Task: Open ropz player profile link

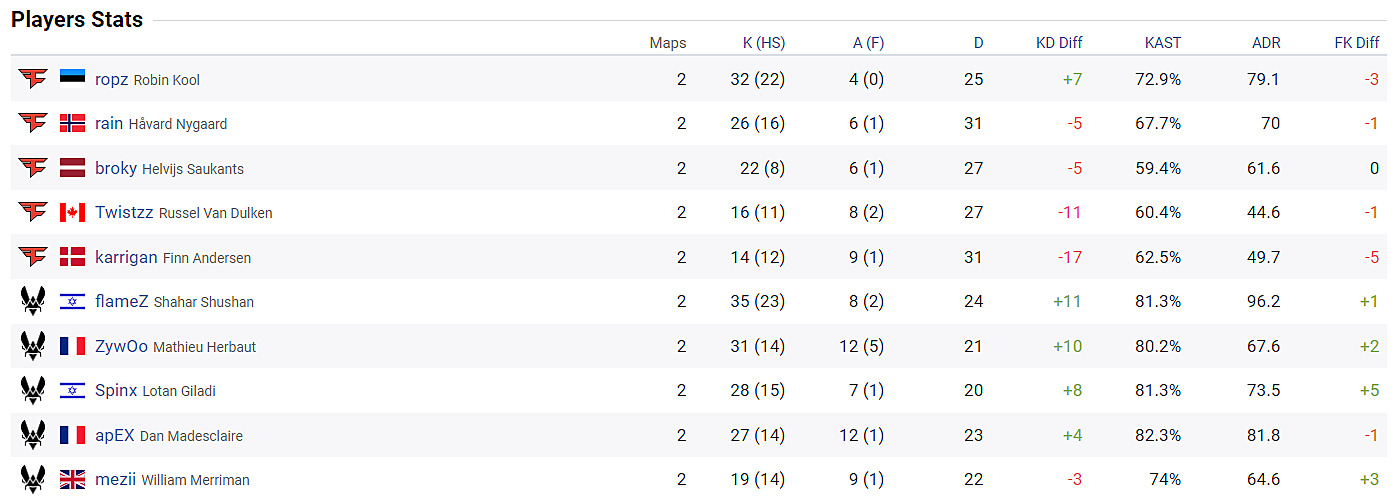Action: [x=112, y=79]
